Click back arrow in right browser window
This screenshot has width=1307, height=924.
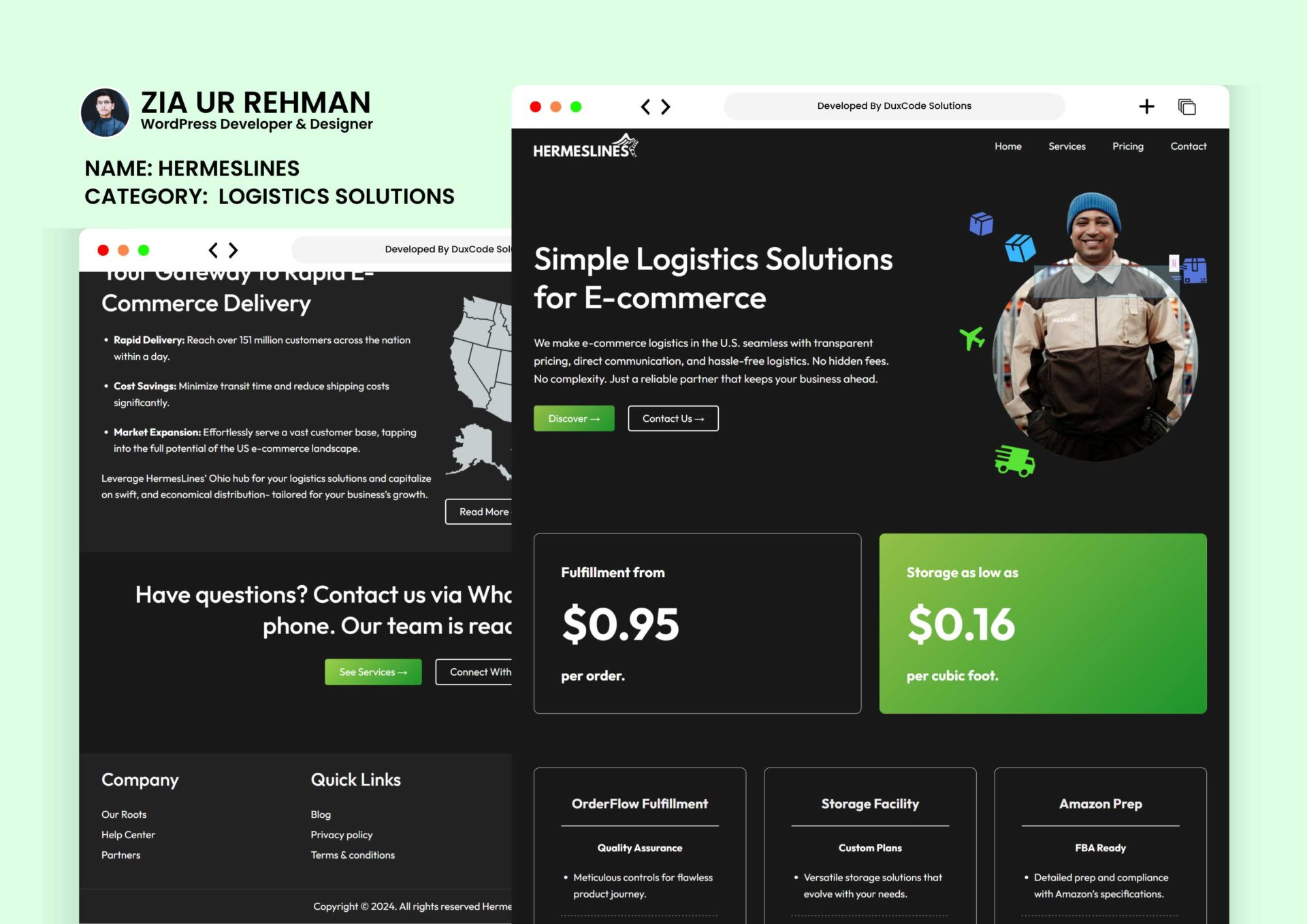point(645,107)
